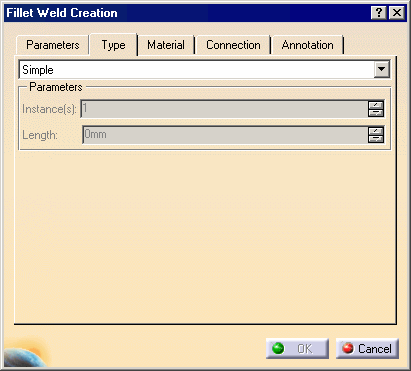Expand the Simple weld type dropdown

382,70
